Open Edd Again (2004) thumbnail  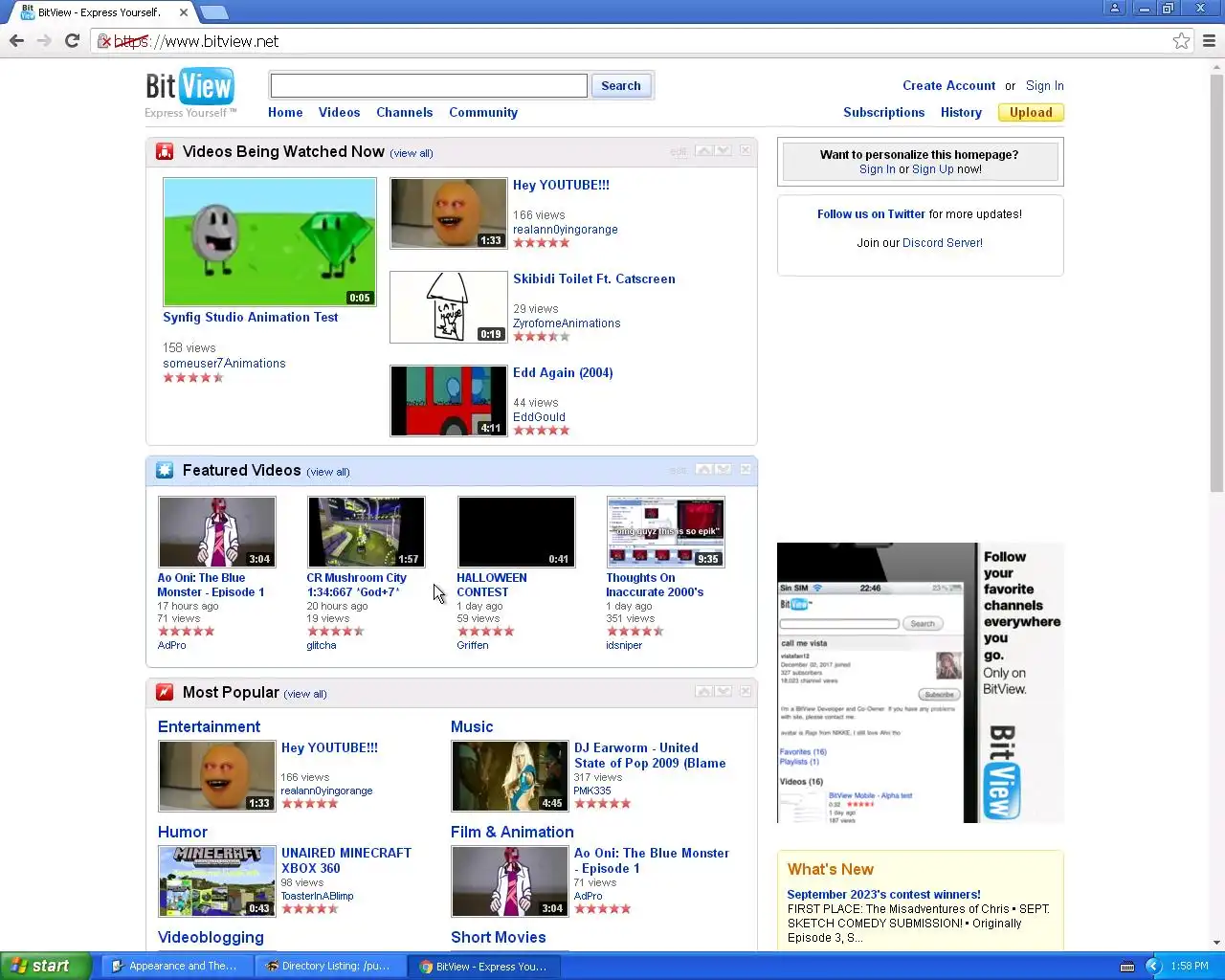448,400
